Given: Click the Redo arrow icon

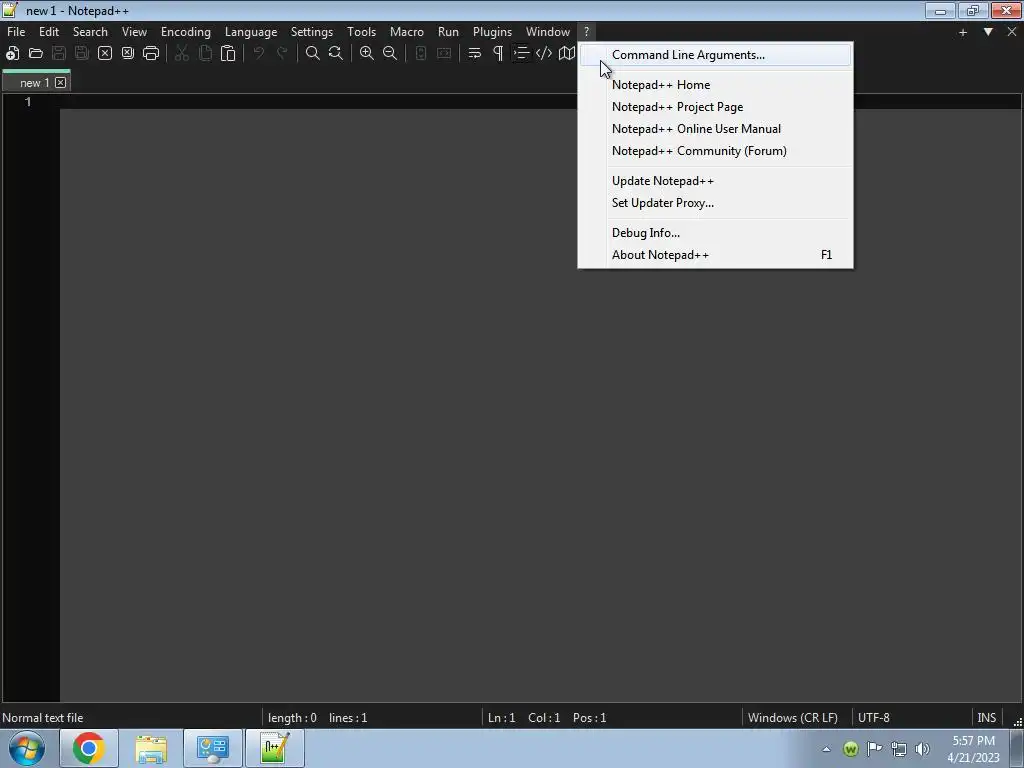Looking at the screenshot, I should (x=282, y=54).
